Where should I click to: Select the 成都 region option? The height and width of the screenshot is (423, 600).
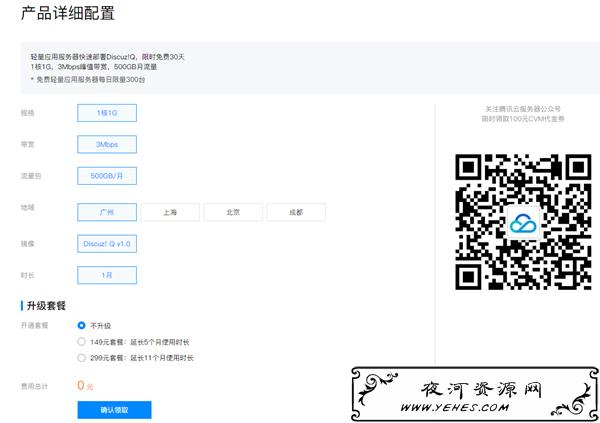coord(296,212)
